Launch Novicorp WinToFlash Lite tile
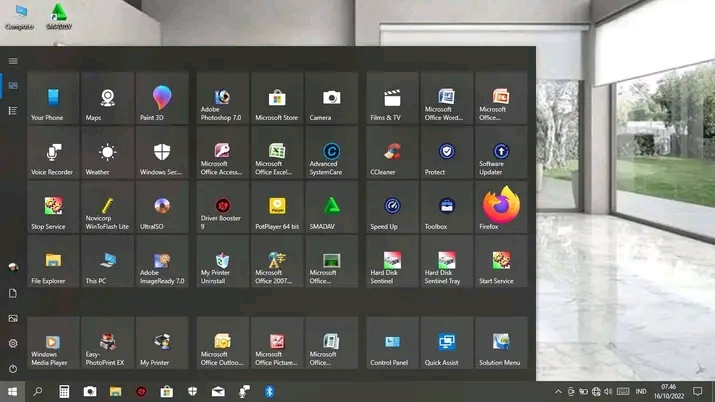This screenshot has width=715, height=402. point(107,207)
